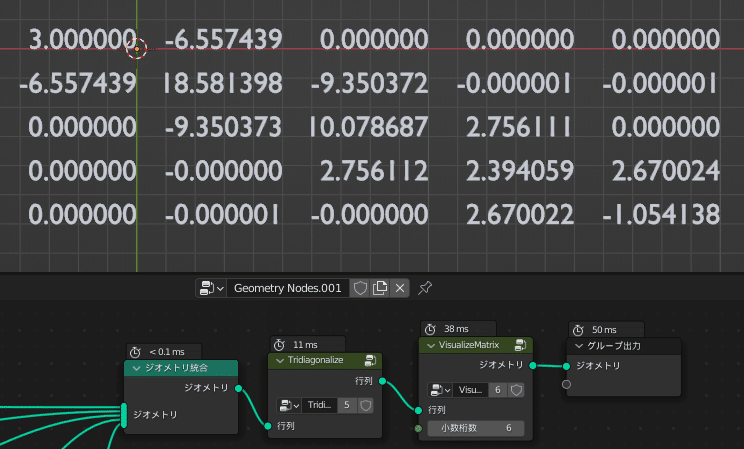This screenshot has height=449, width=744.
Task: Collapse the グループ出力 node
Action: (579, 346)
